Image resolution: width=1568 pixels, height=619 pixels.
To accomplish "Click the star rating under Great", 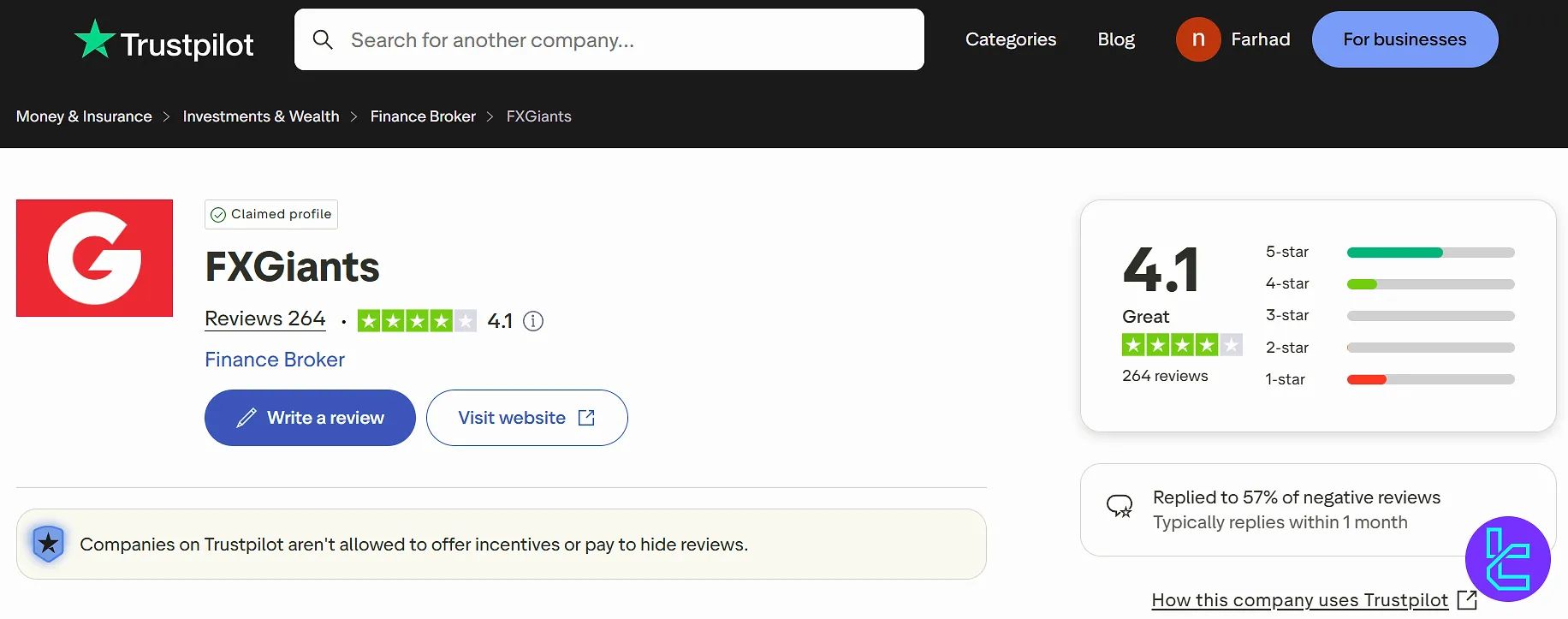I will (1182, 345).
